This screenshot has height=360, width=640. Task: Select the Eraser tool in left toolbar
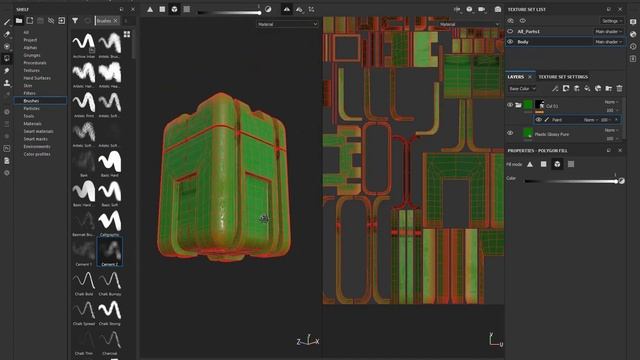click(x=7, y=34)
